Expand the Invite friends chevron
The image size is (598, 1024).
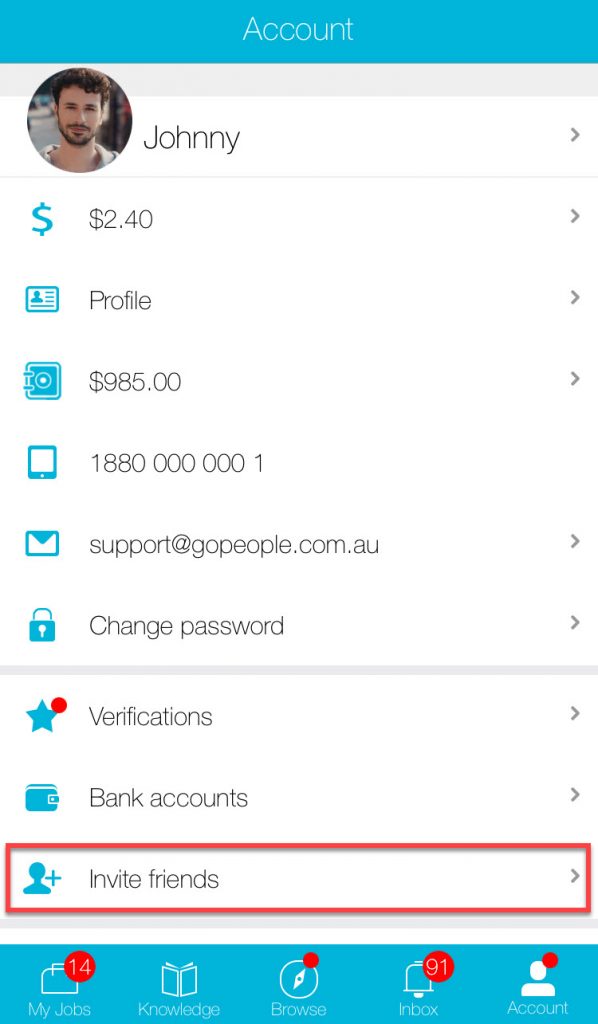point(574,876)
